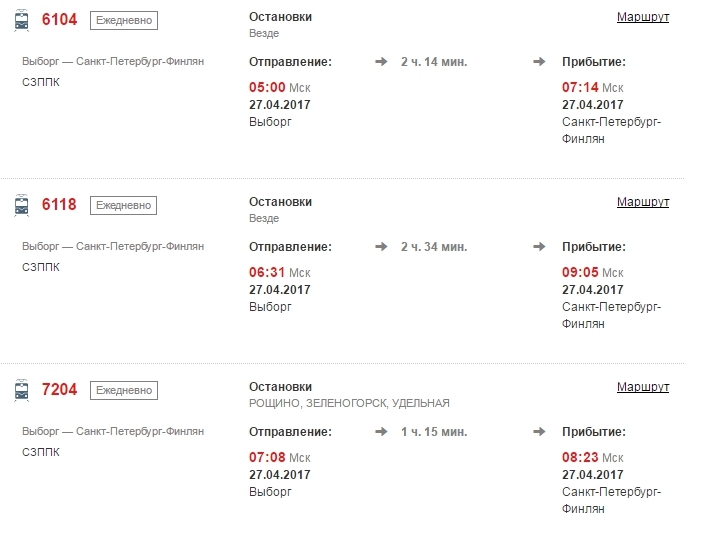Click Ежедневно badge of train 7204
Viewport: 703px width, 534px height.
(124, 391)
